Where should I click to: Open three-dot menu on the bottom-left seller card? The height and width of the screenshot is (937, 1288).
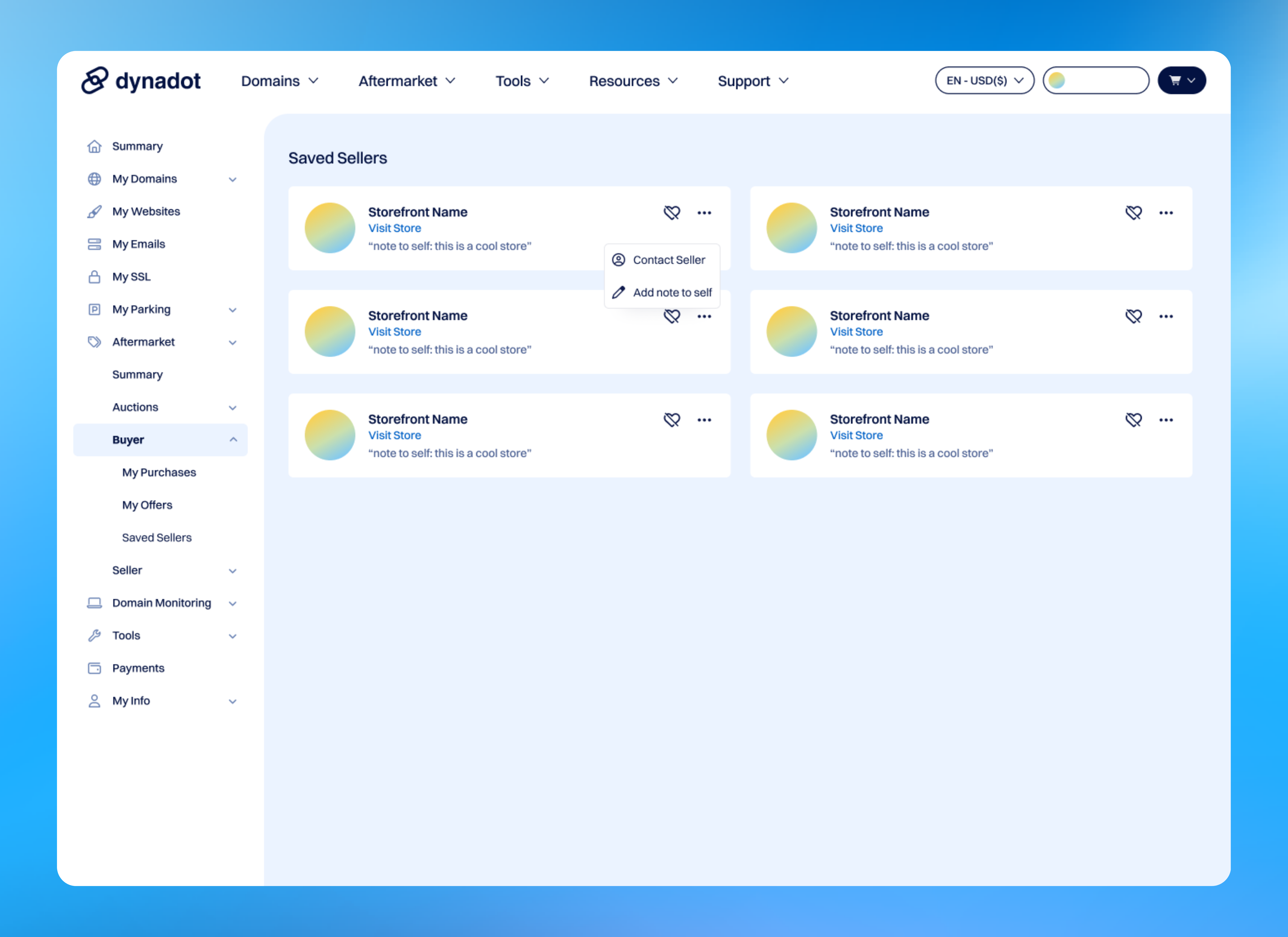704,420
